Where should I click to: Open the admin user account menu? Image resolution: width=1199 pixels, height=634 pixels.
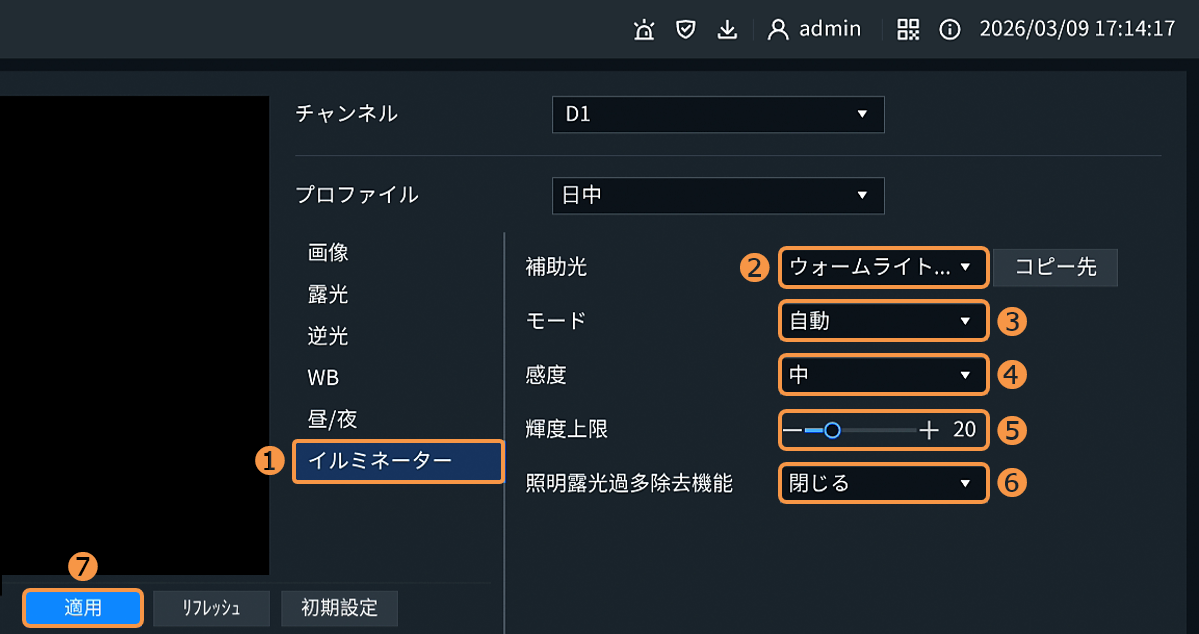(x=814, y=29)
